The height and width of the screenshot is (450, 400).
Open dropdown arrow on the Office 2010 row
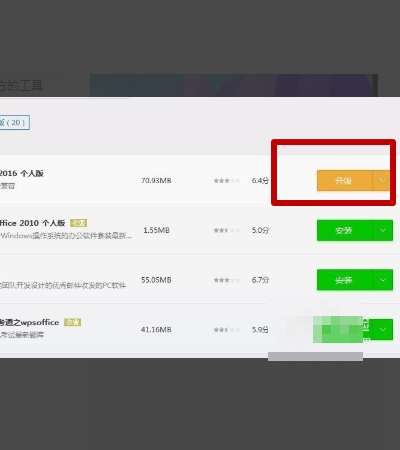383,230
